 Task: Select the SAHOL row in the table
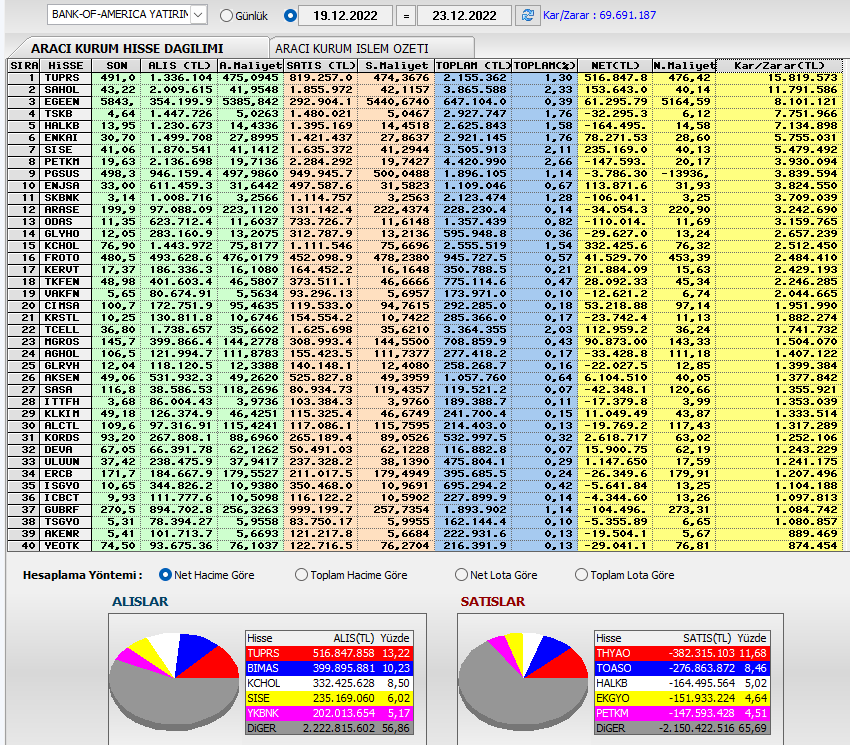click(425, 90)
